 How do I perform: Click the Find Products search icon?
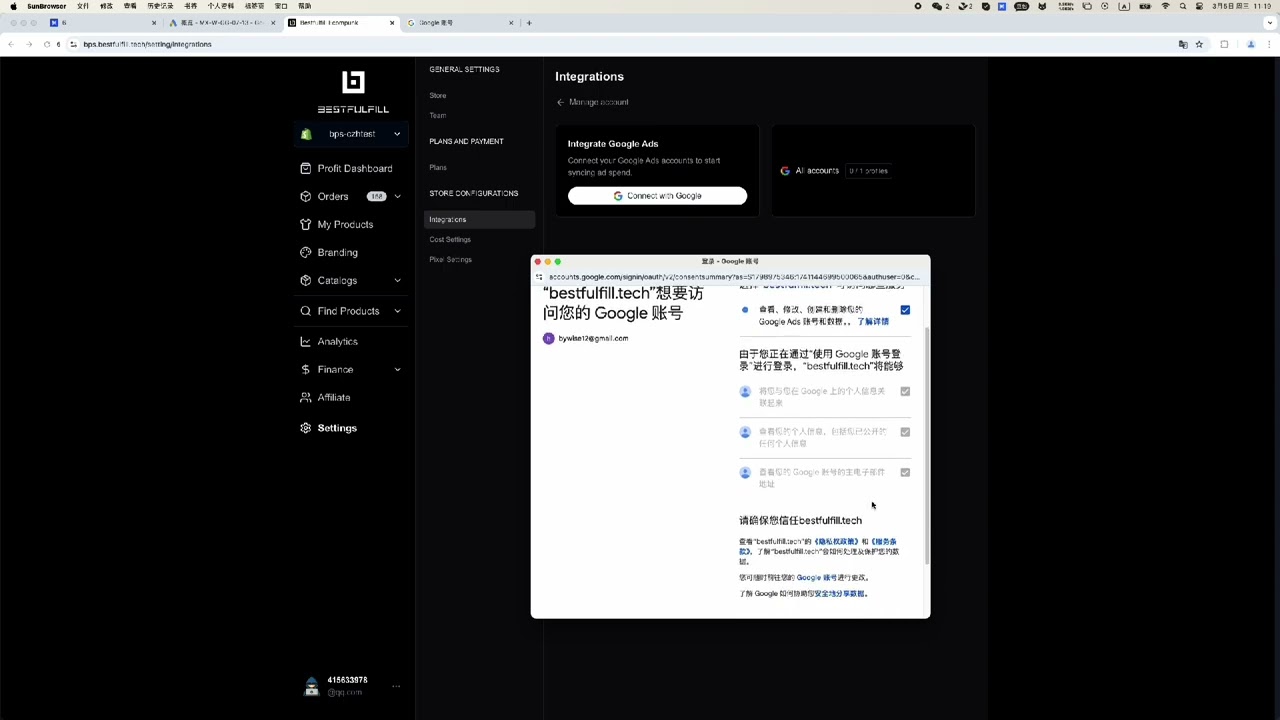click(306, 311)
